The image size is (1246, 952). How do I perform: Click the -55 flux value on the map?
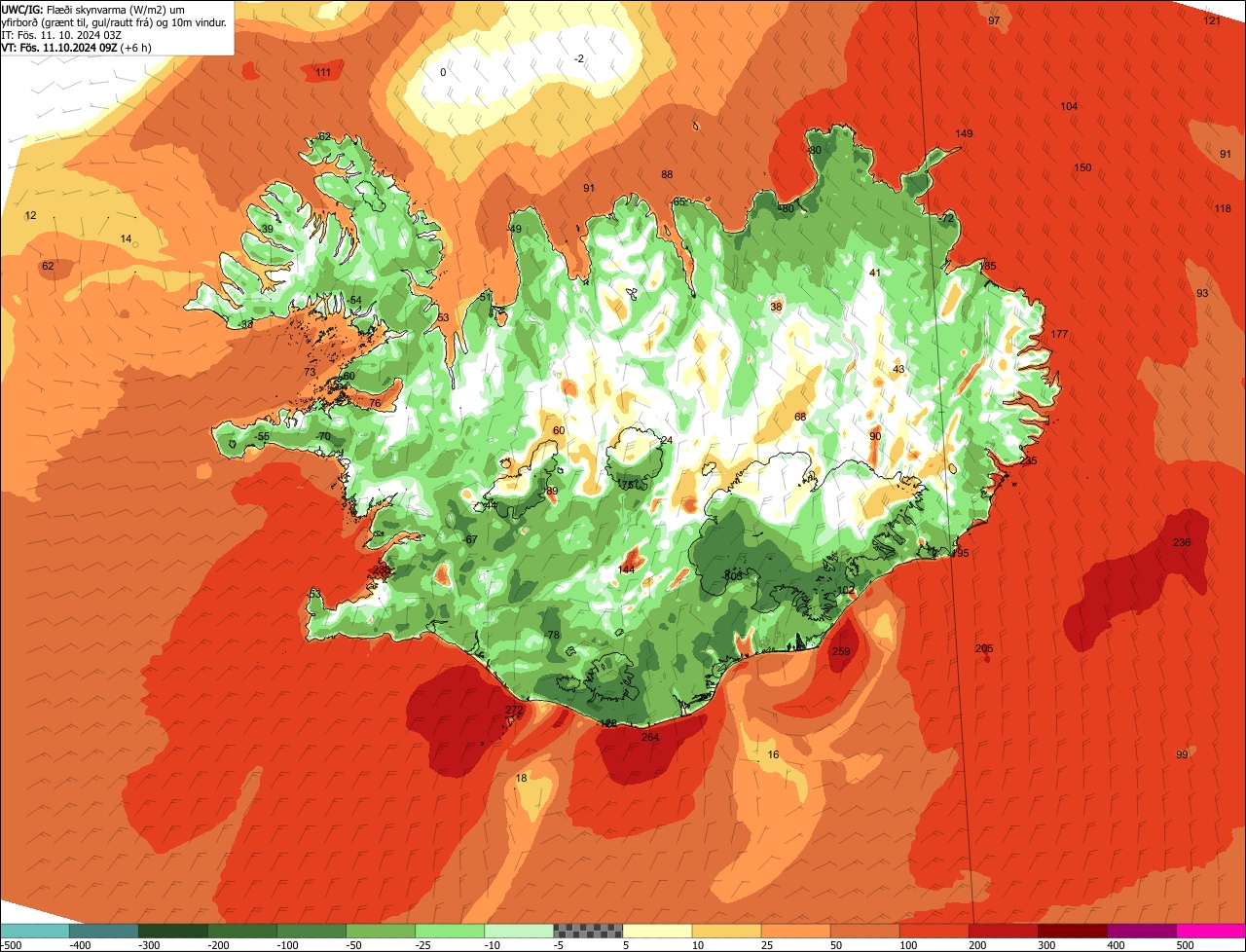click(261, 437)
